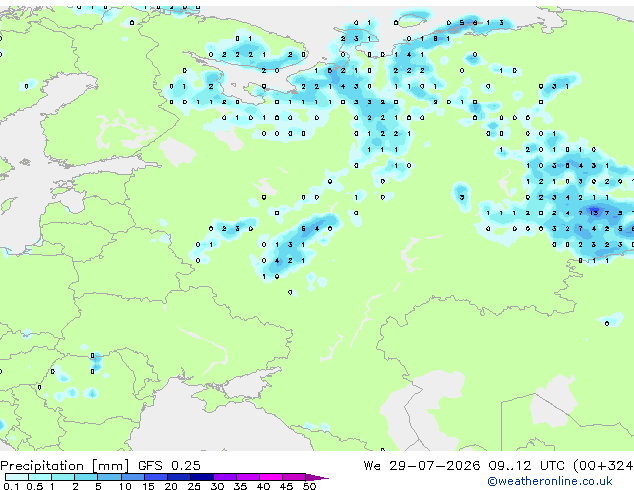
Task: Click the legend label '0.5'
Action: click(35, 486)
